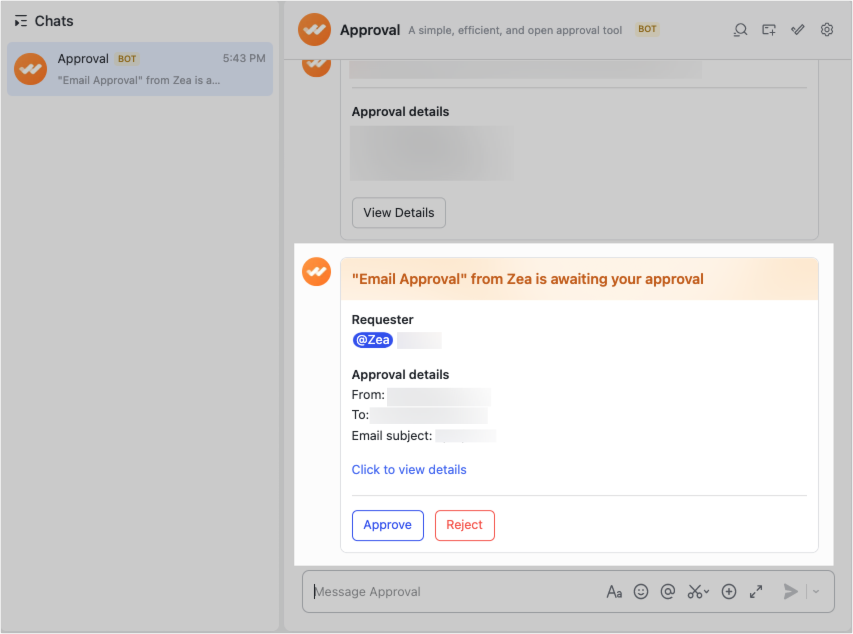This screenshot has height=634, width=853.
Task: Open the scissors tool dropdown arrow
Action: click(707, 590)
